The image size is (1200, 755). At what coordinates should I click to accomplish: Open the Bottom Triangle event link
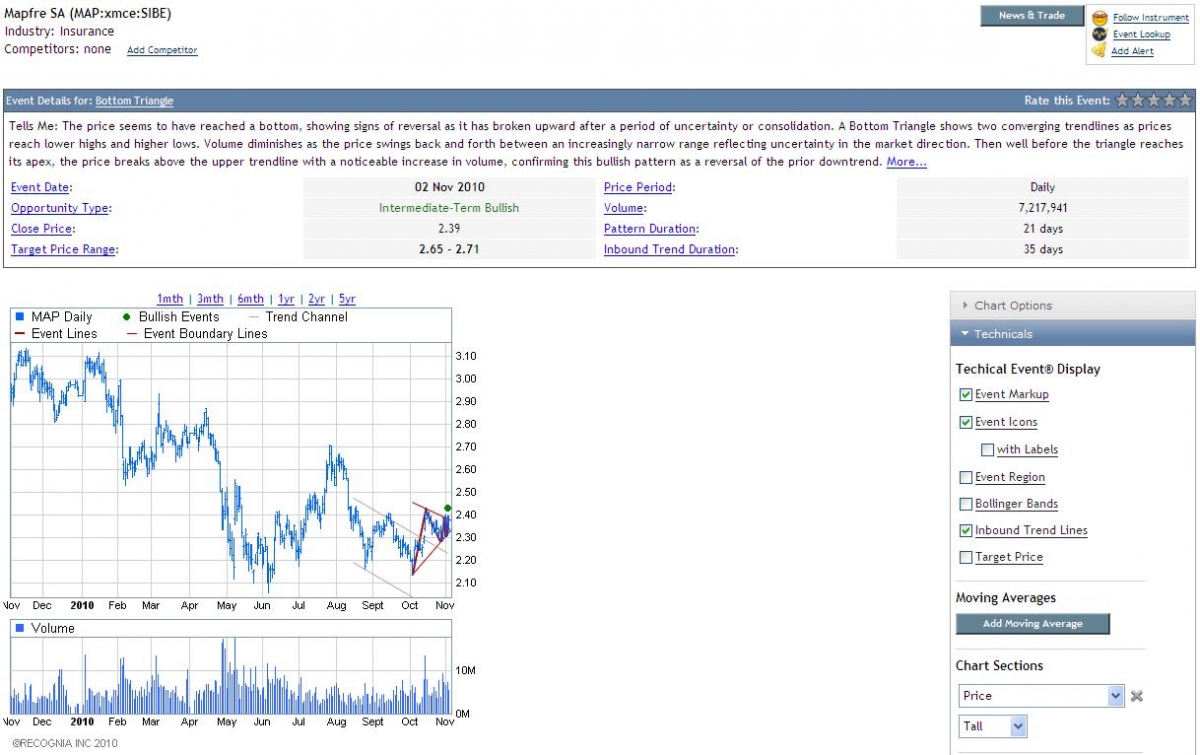[x=134, y=101]
